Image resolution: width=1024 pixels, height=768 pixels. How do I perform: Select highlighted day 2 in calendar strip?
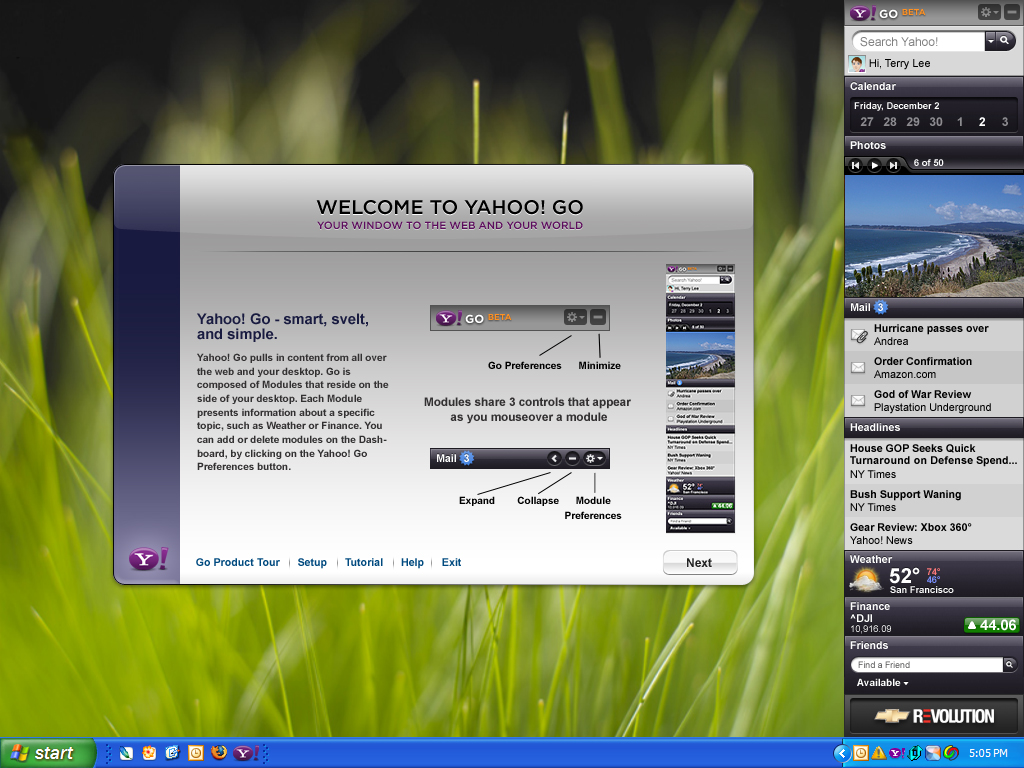coord(982,122)
